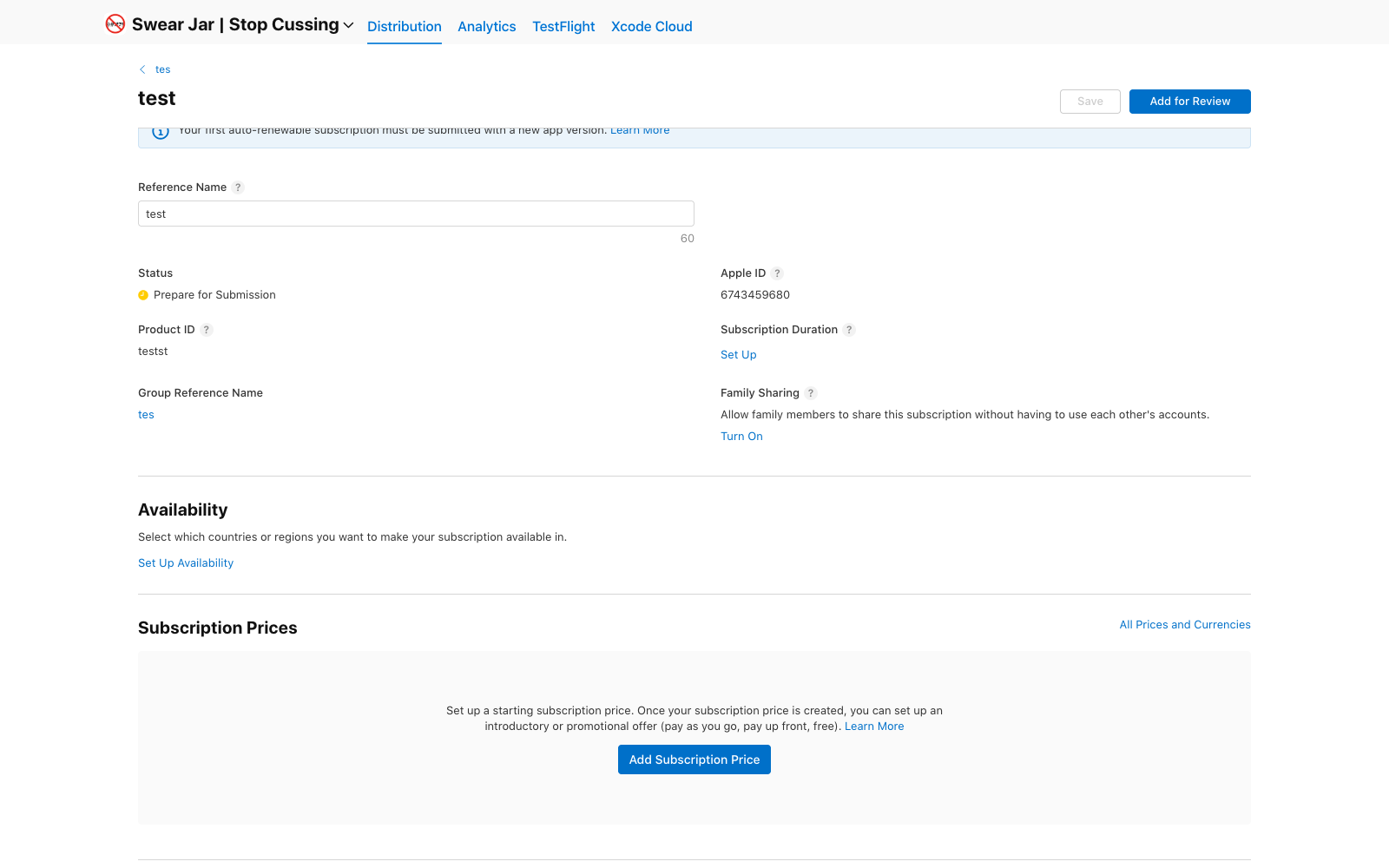Turn On Family Sharing
1389x868 pixels.
[741, 437]
